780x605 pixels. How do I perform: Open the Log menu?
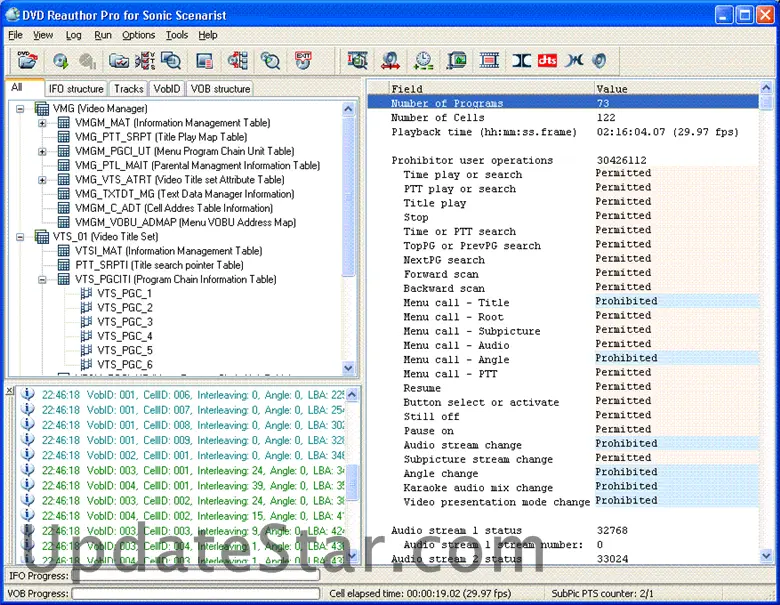click(74, 35)
